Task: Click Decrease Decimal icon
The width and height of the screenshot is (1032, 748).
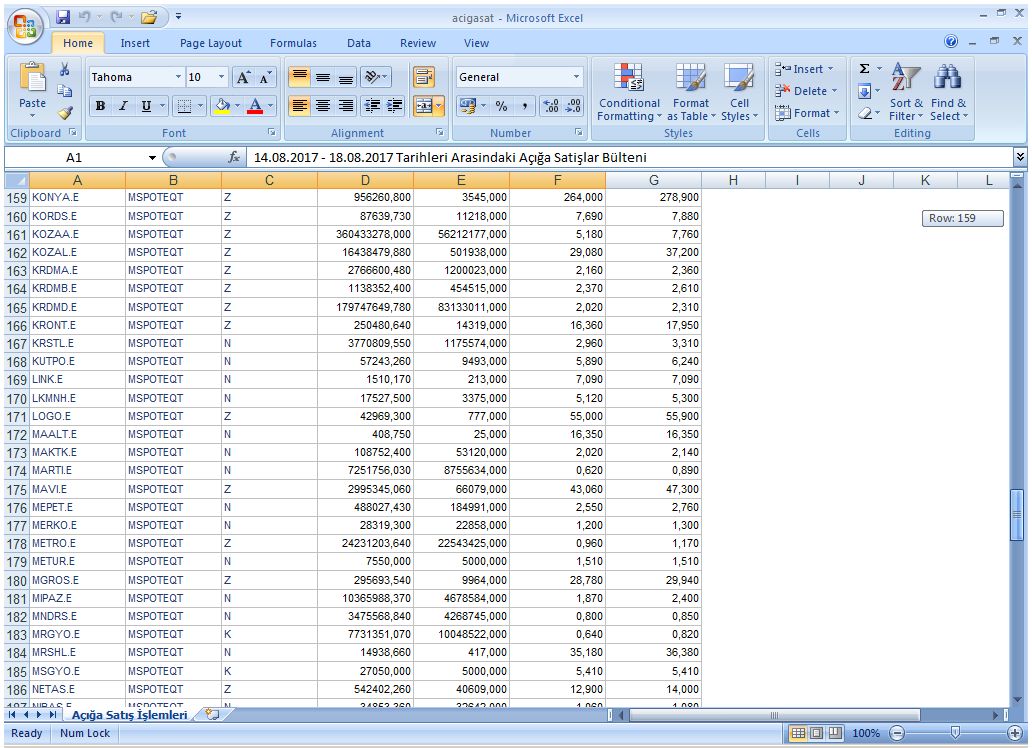Action: coord(574,105)
